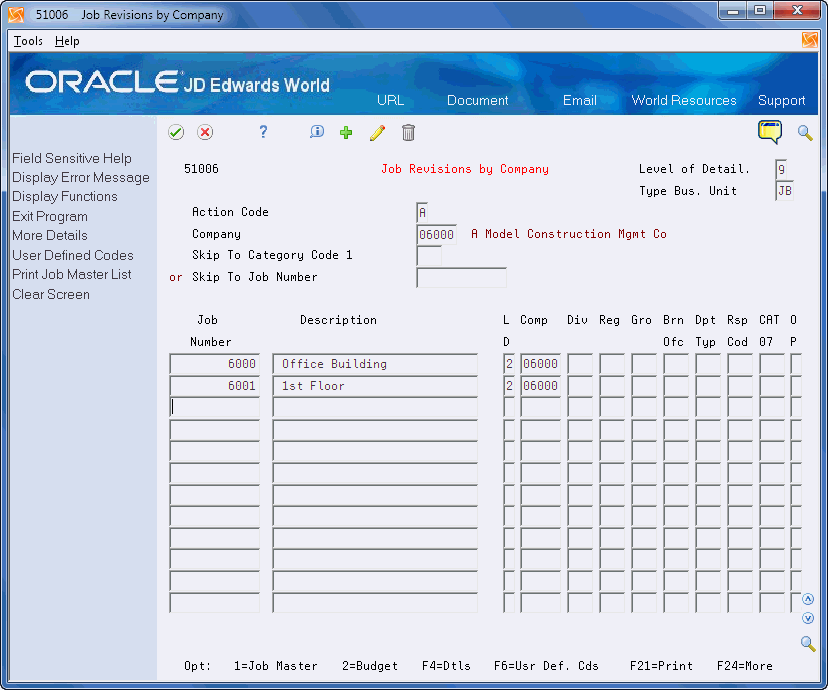Click the LD field in Office Building row
The width and height of the screenshot is (828, 690).
(x=509, y=364)
